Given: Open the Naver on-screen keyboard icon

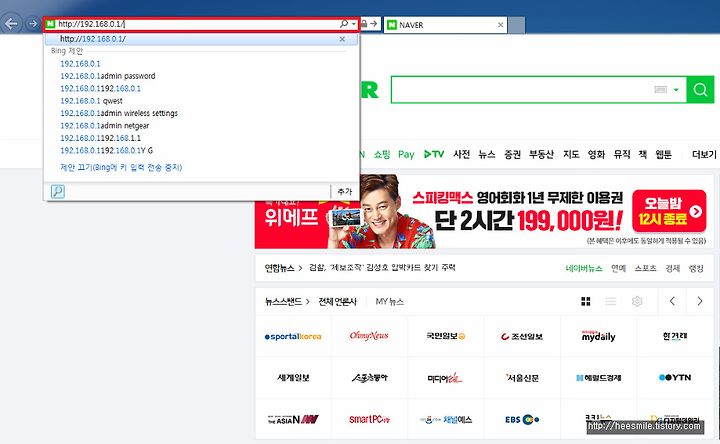Looking at the screenshot, I should coord(660,90).
